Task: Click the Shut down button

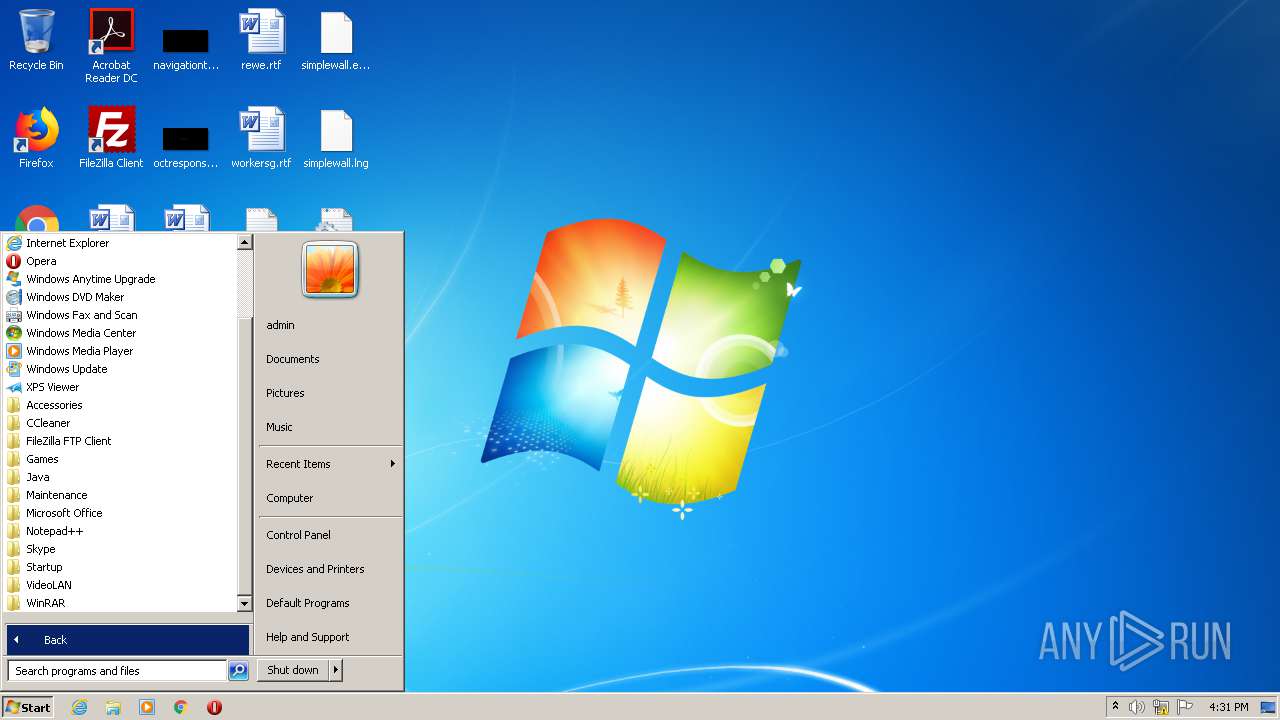Action: [x=293, y=670]
